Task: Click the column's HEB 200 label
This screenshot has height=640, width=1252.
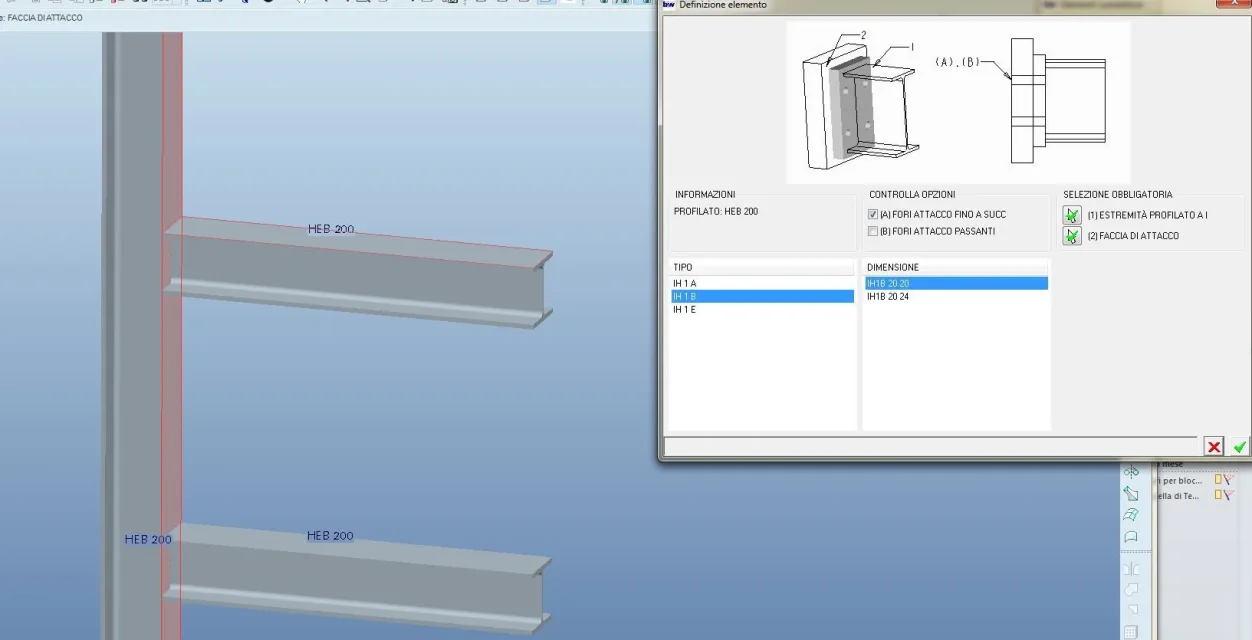Action: pyautogui.click(x=148, y=539)
